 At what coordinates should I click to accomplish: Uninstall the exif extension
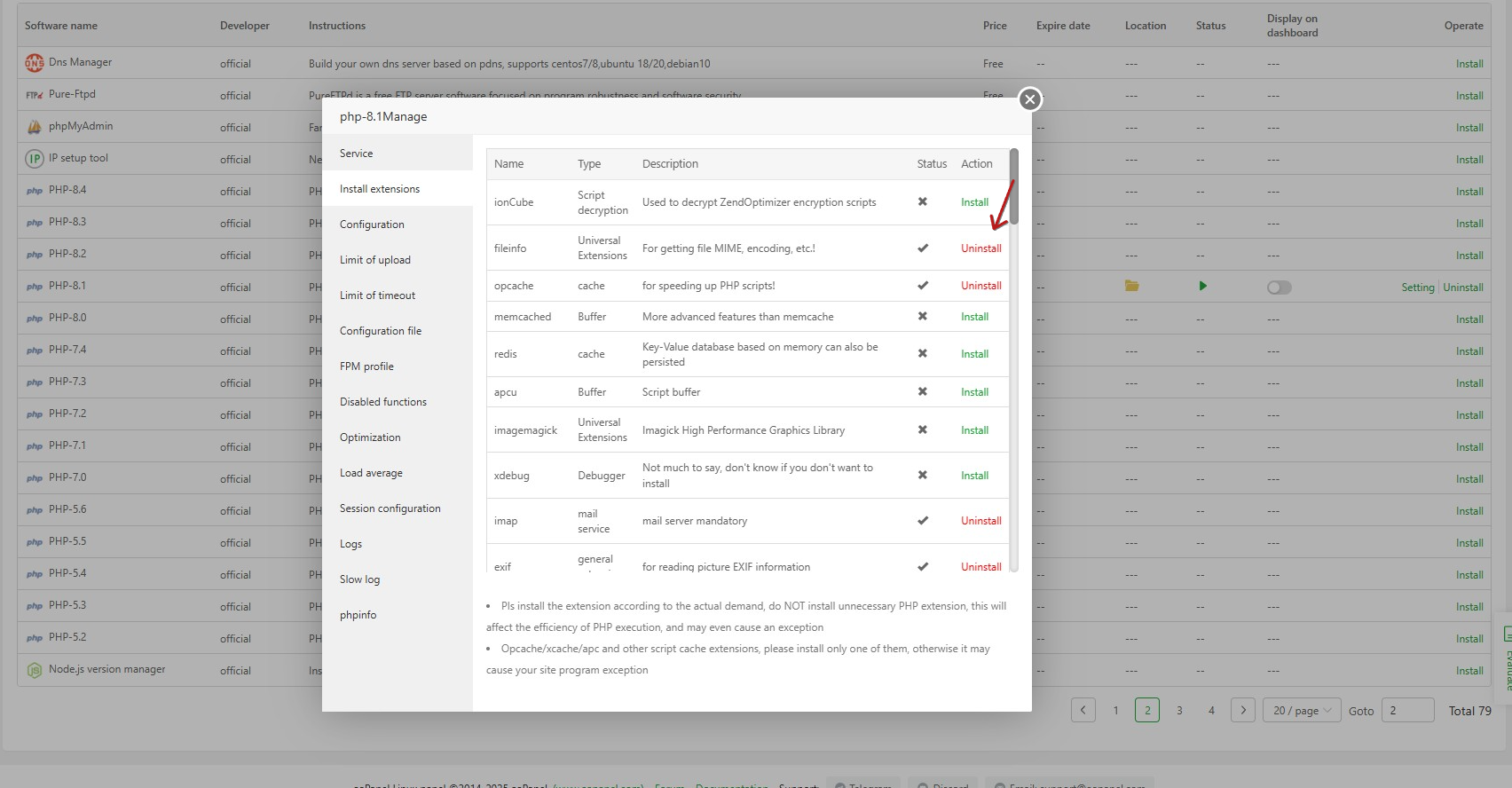coord(980,567)
